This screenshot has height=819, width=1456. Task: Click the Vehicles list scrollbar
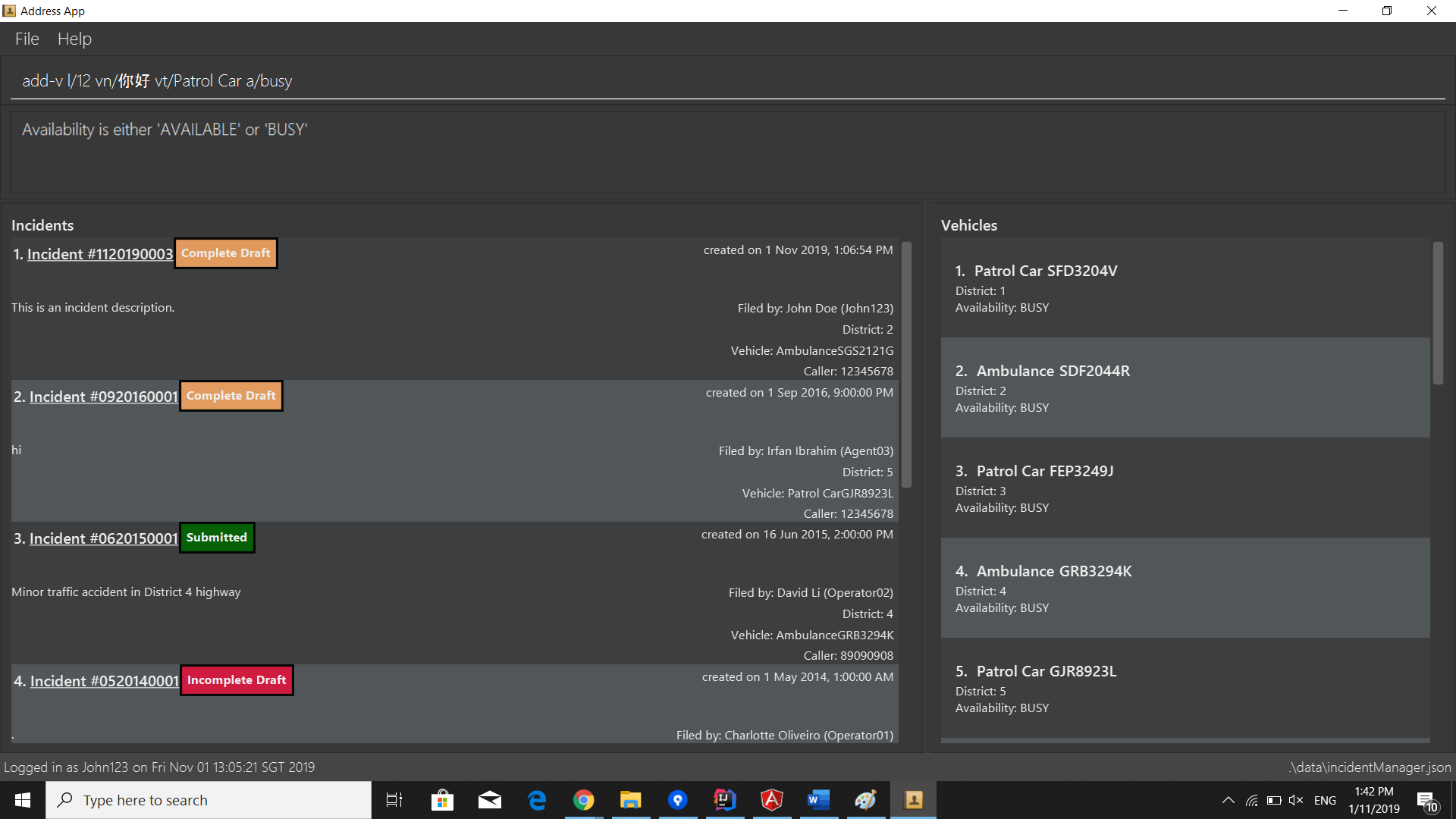(x=1437, y=313)
